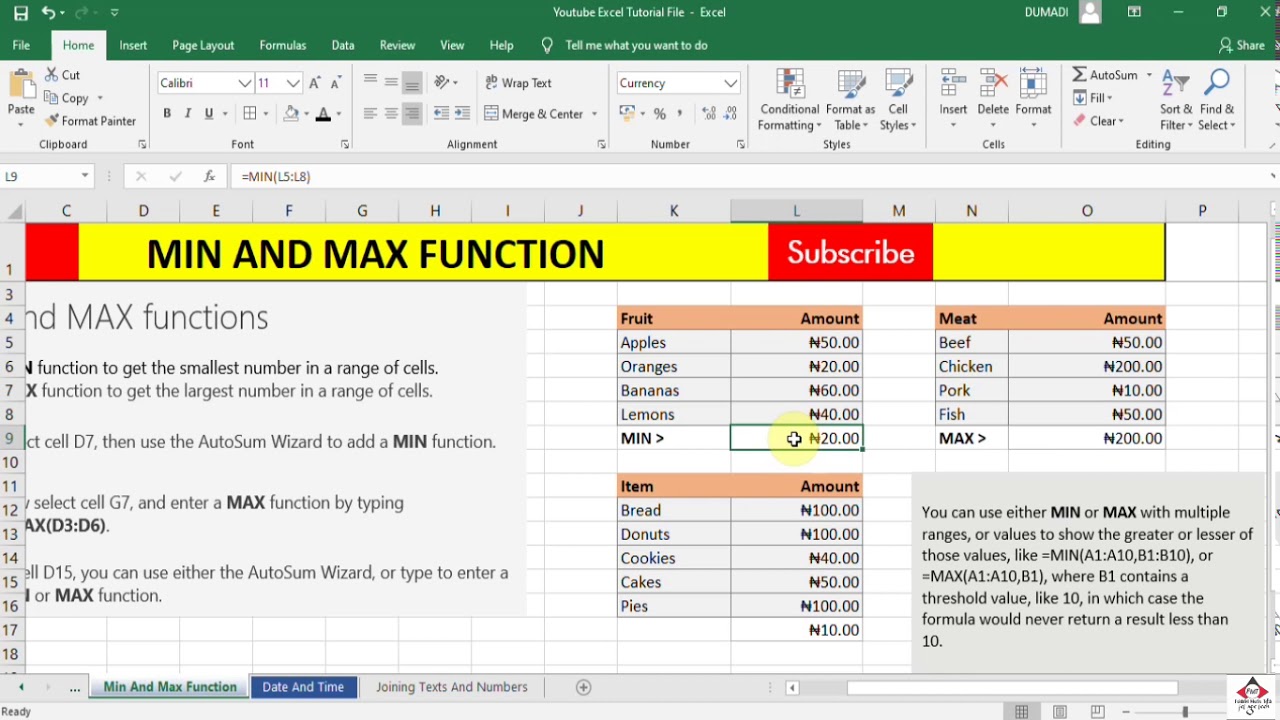Apply Middle Align to the cell

coord(391,83)
